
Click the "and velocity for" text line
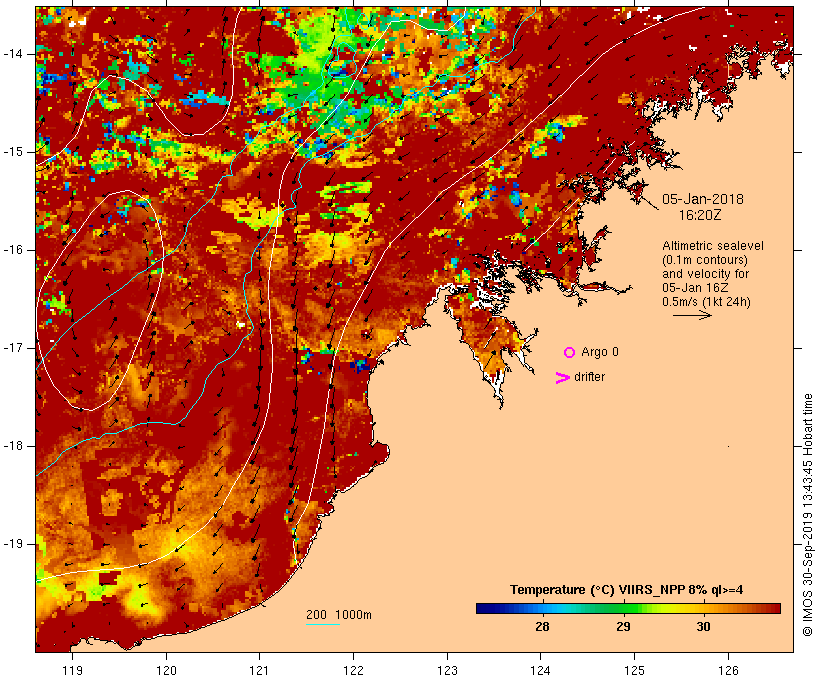tap(705, 274)
